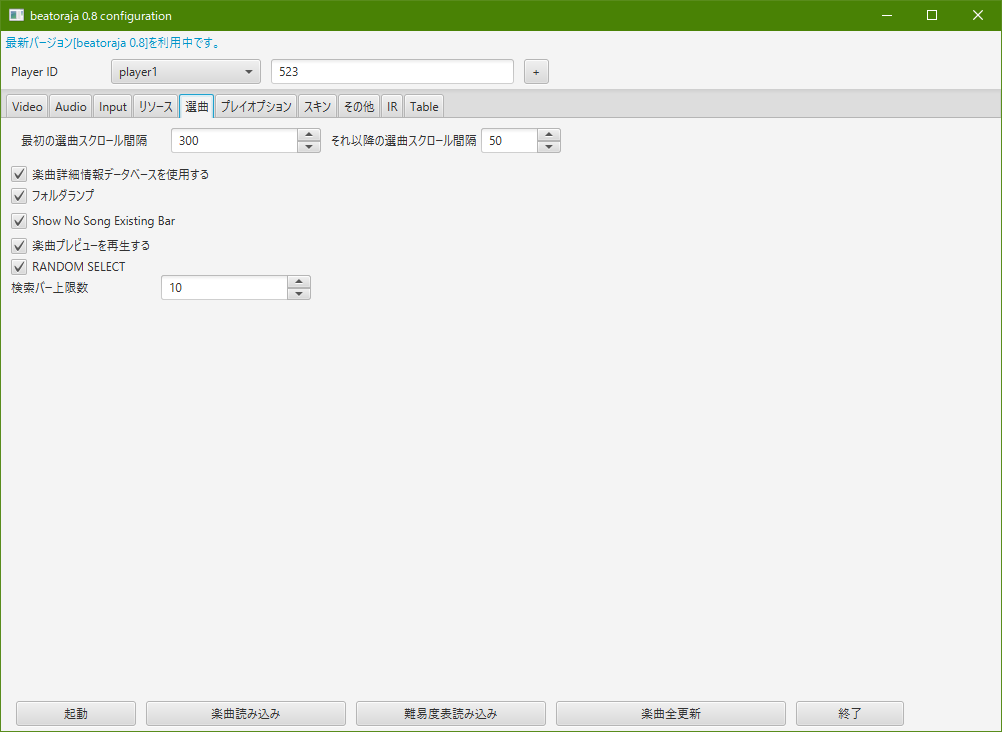The height and width of the screenshot is (732, 1002).
Task: Open the プレイオプション tab
Action: coord(256,107)
